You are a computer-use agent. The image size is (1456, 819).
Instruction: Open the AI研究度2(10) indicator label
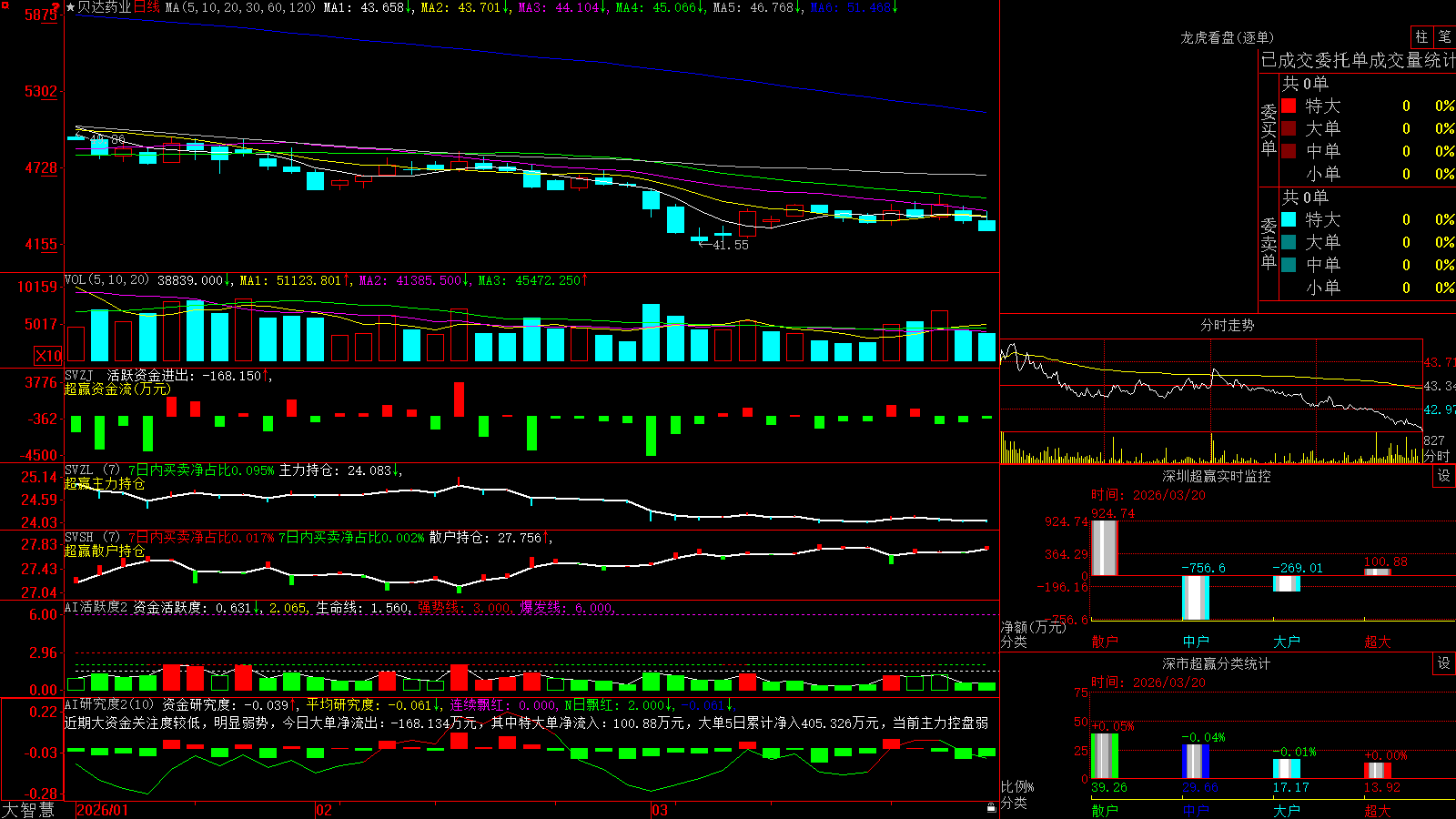click(109, 704)
